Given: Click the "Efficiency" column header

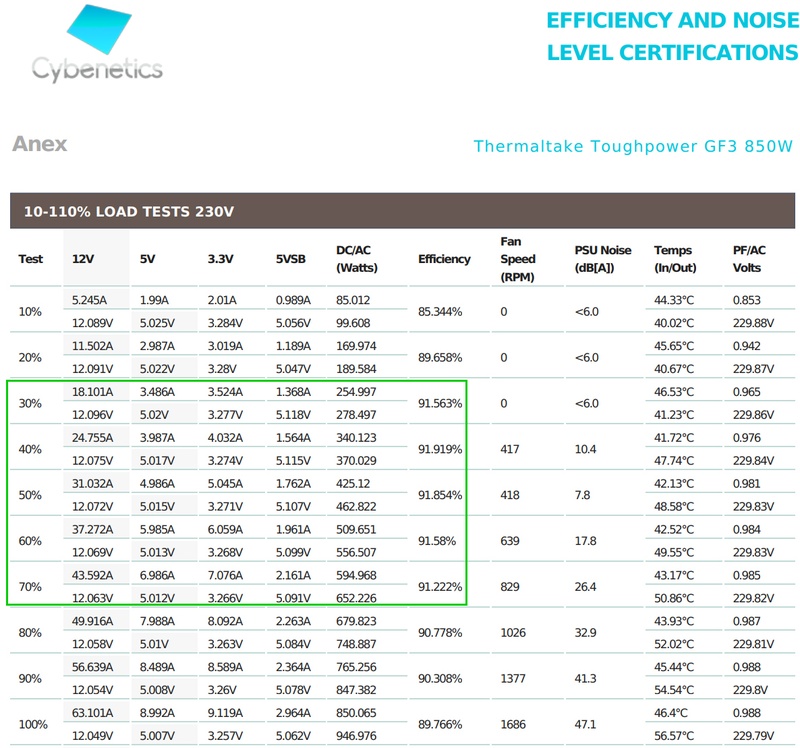Looking at the screenshot, I should (x=444, y=259).
